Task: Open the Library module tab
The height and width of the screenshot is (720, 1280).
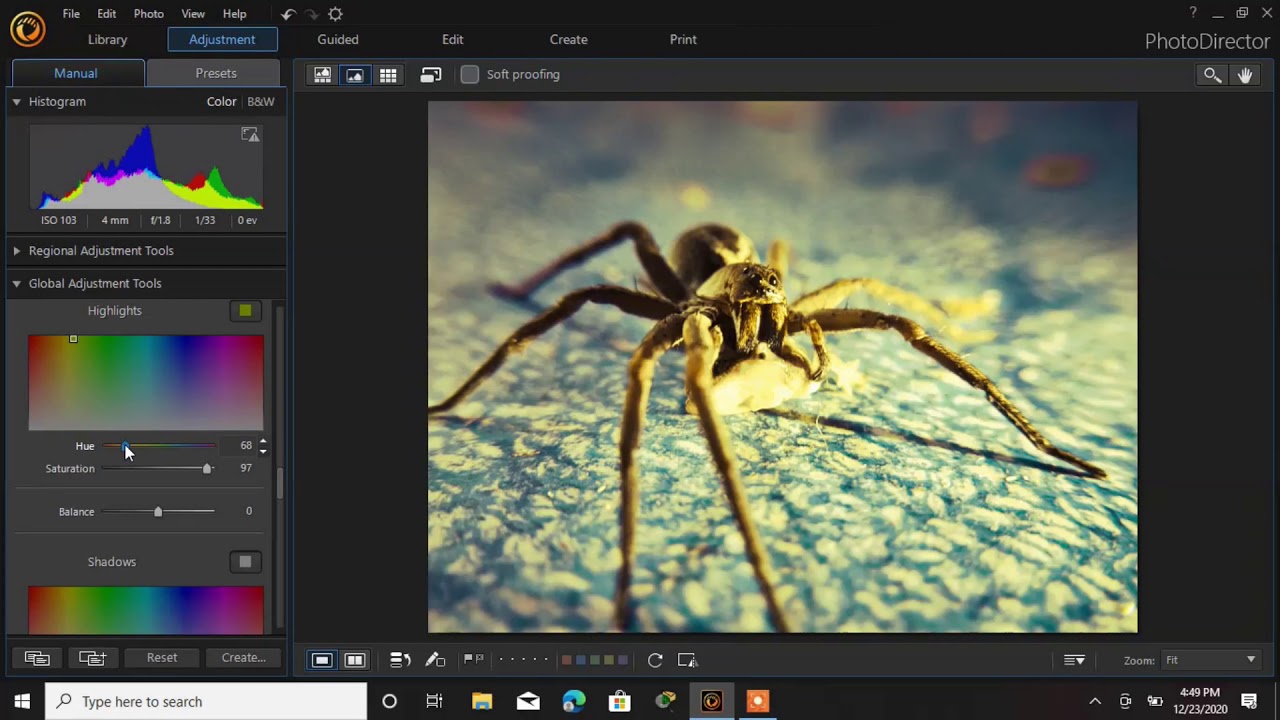Action: (107, 40)
